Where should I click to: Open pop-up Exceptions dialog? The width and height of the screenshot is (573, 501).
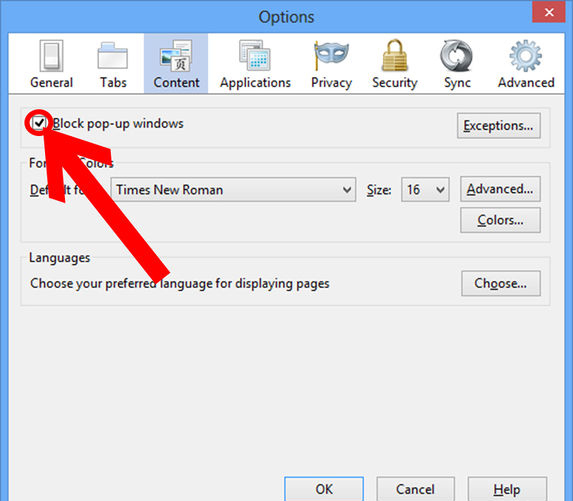point(498,126)
